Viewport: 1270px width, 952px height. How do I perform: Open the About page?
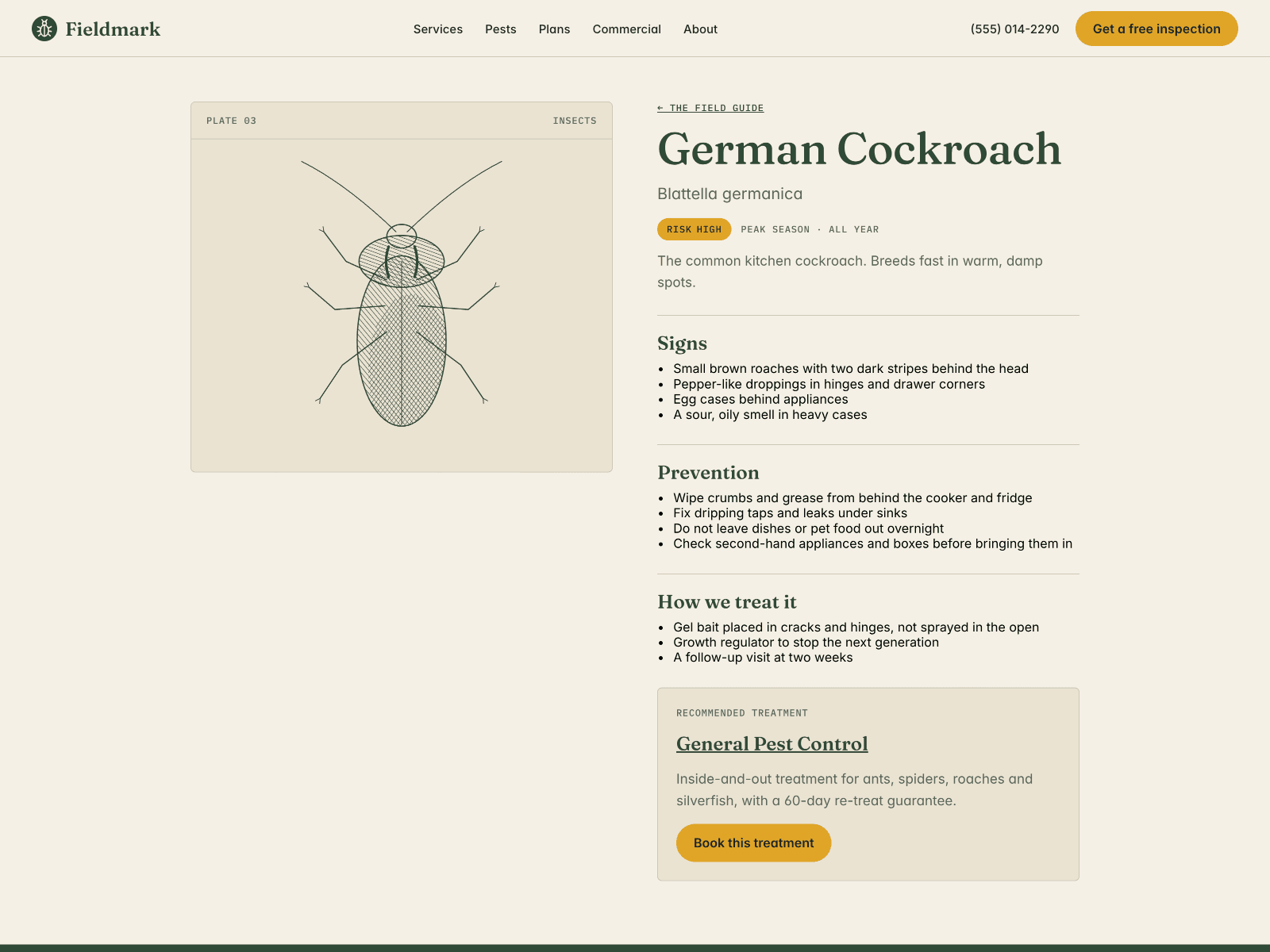pyautogui.click(x=700, y=29)
